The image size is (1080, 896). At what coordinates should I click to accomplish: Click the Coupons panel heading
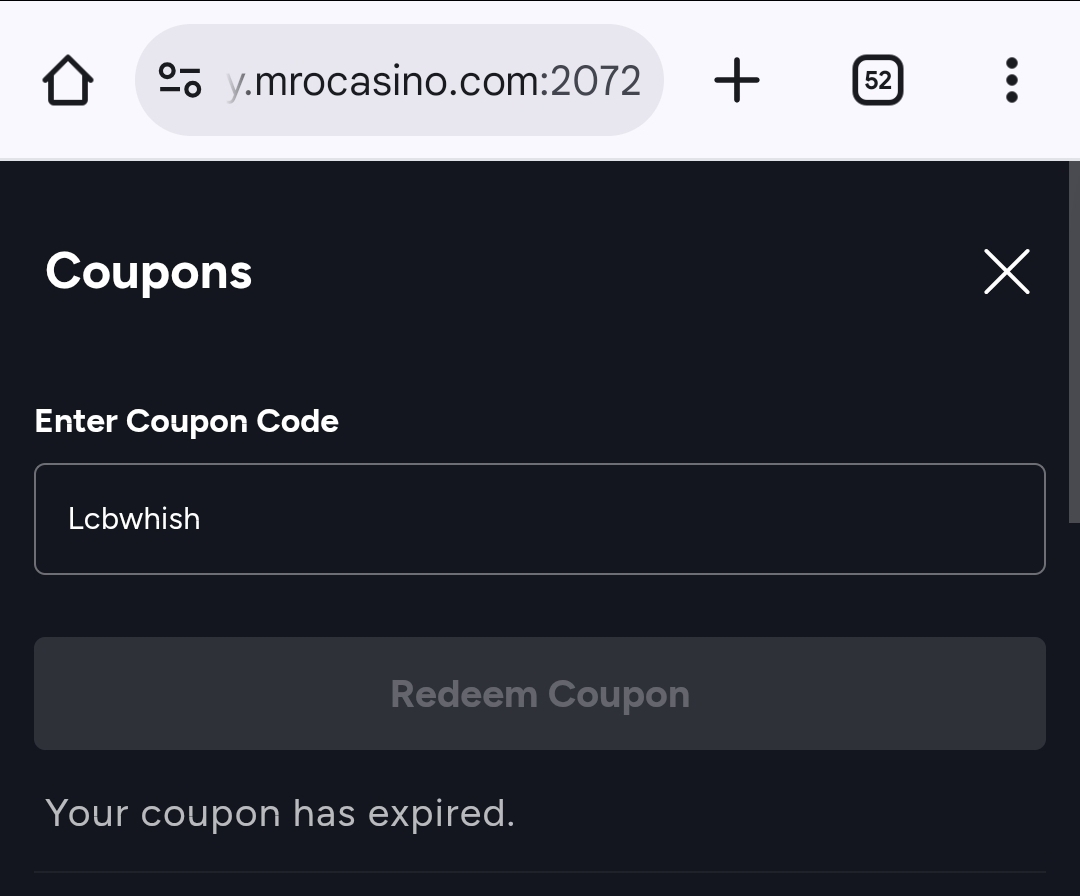pos(149,272)
